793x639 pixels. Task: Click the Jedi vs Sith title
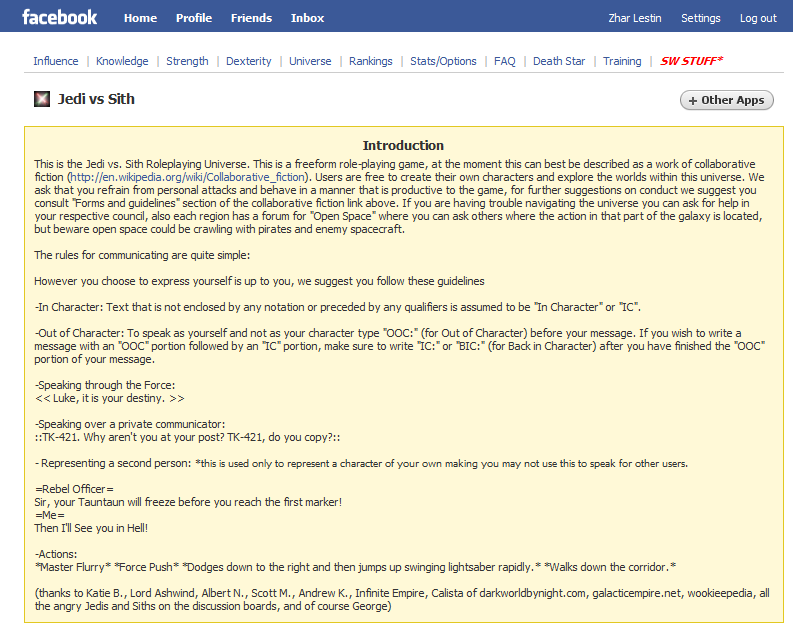(x=96, y=99)
